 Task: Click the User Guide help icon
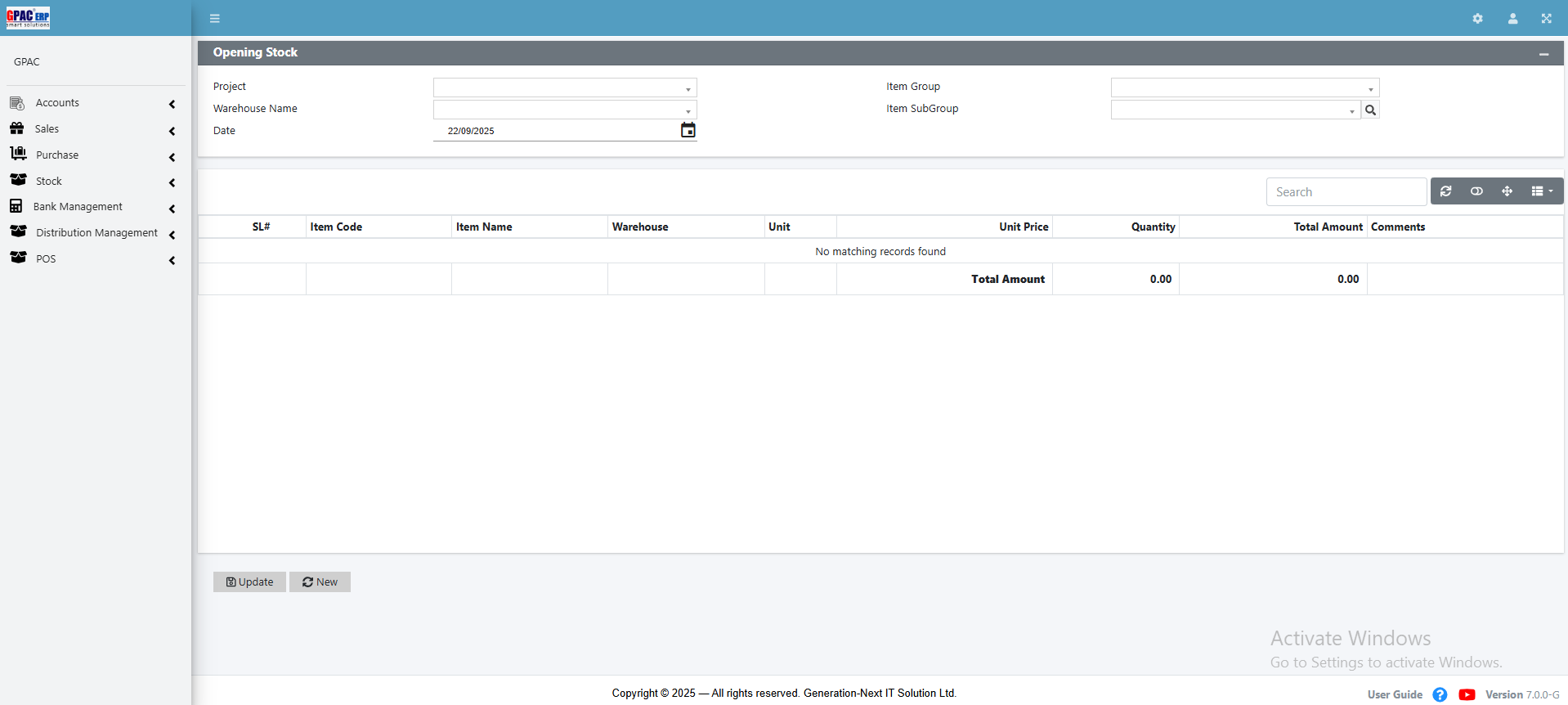point(1440,694)
